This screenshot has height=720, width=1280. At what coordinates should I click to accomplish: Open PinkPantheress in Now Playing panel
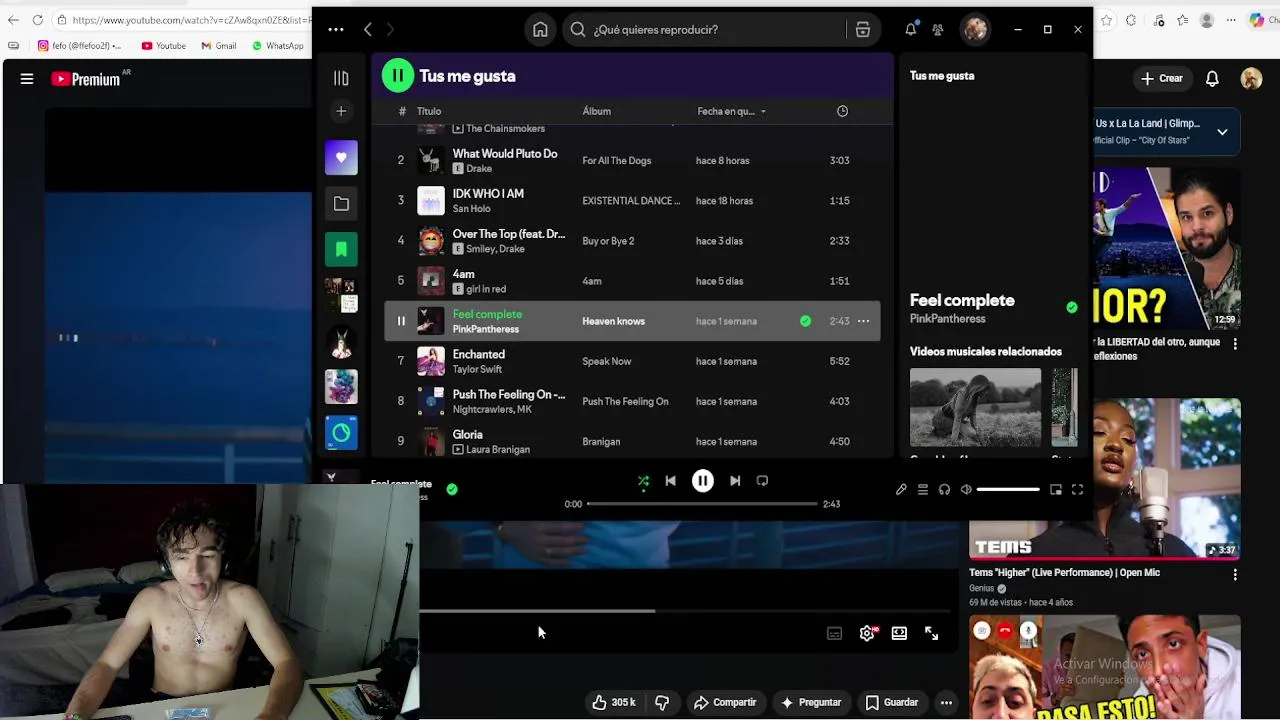pos(948,319)
